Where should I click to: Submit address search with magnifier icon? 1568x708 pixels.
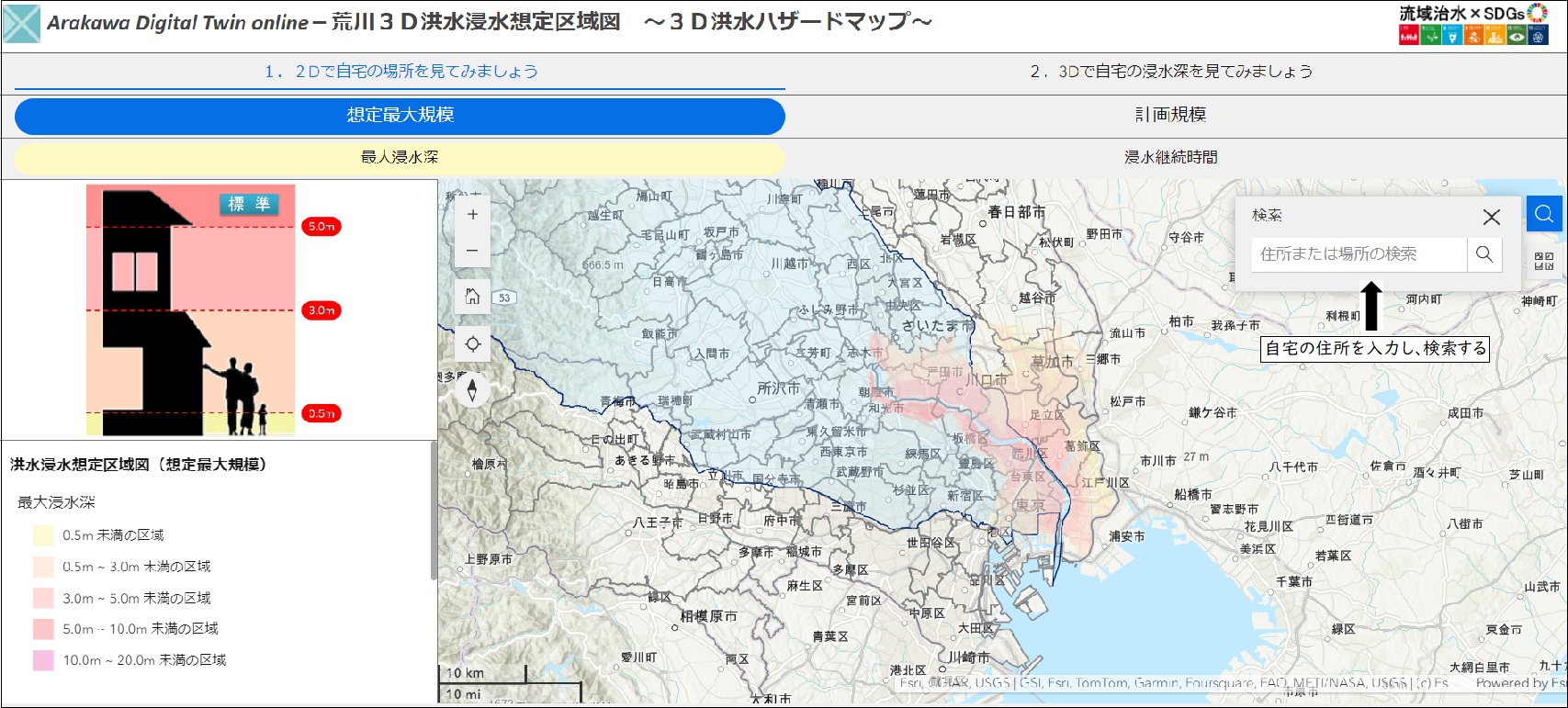(1484, 254)
